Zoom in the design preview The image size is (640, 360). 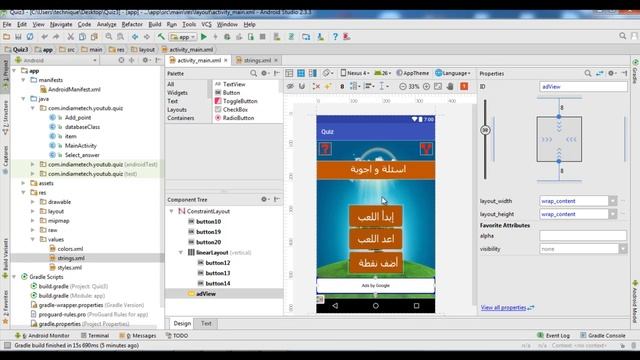(427, 86)
